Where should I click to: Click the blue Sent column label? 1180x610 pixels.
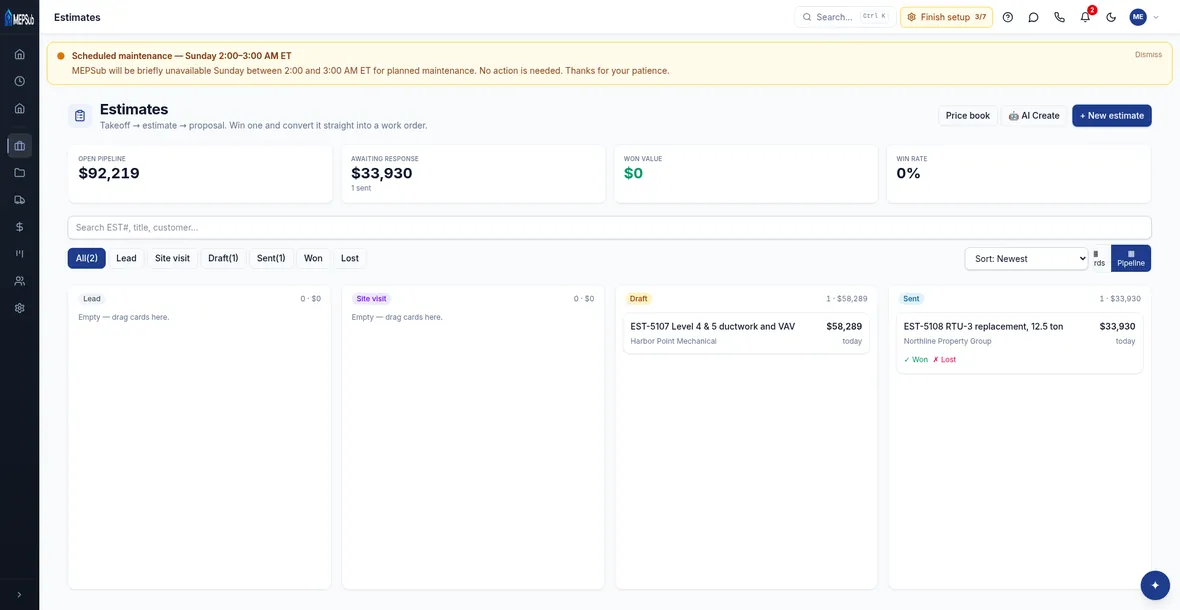pos(911,299)
